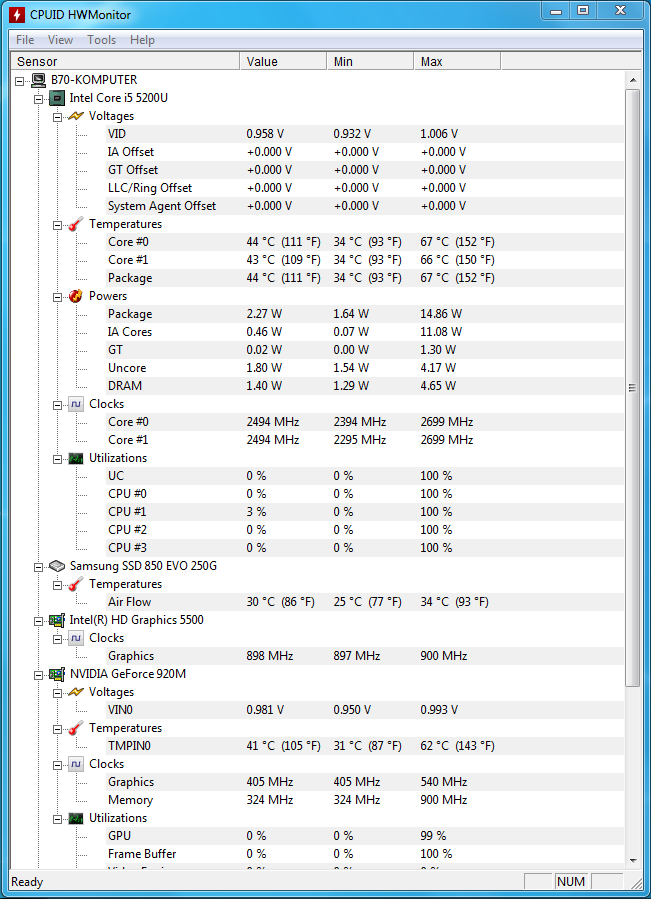This screenshot has width=651, height=899.
Task: Collapse the NVIDIA GeForce 920M node
Action: pos(38,675)
